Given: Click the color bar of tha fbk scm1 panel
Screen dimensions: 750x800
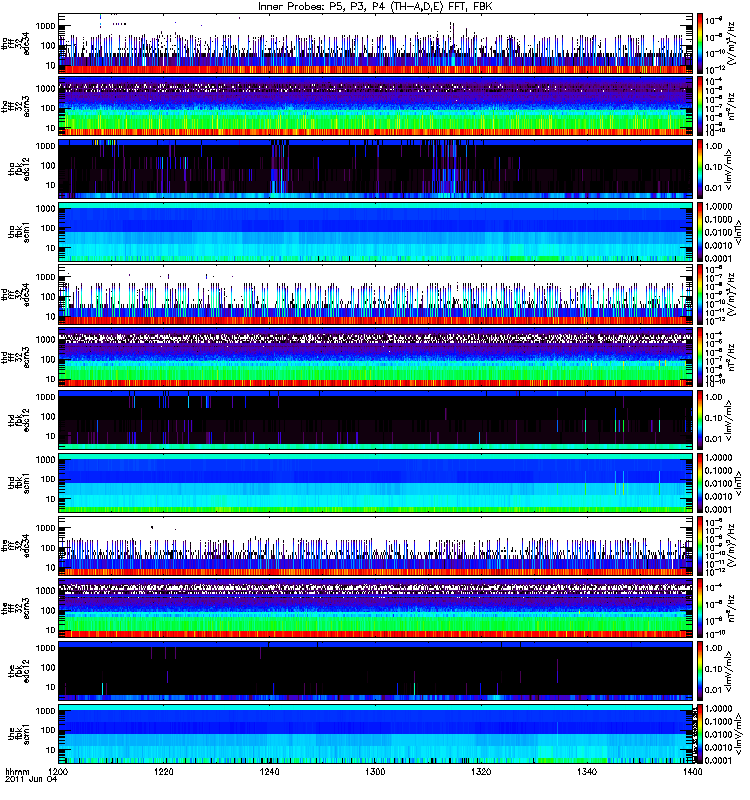Looking at the screenshot, I should [x=700, y=232].
